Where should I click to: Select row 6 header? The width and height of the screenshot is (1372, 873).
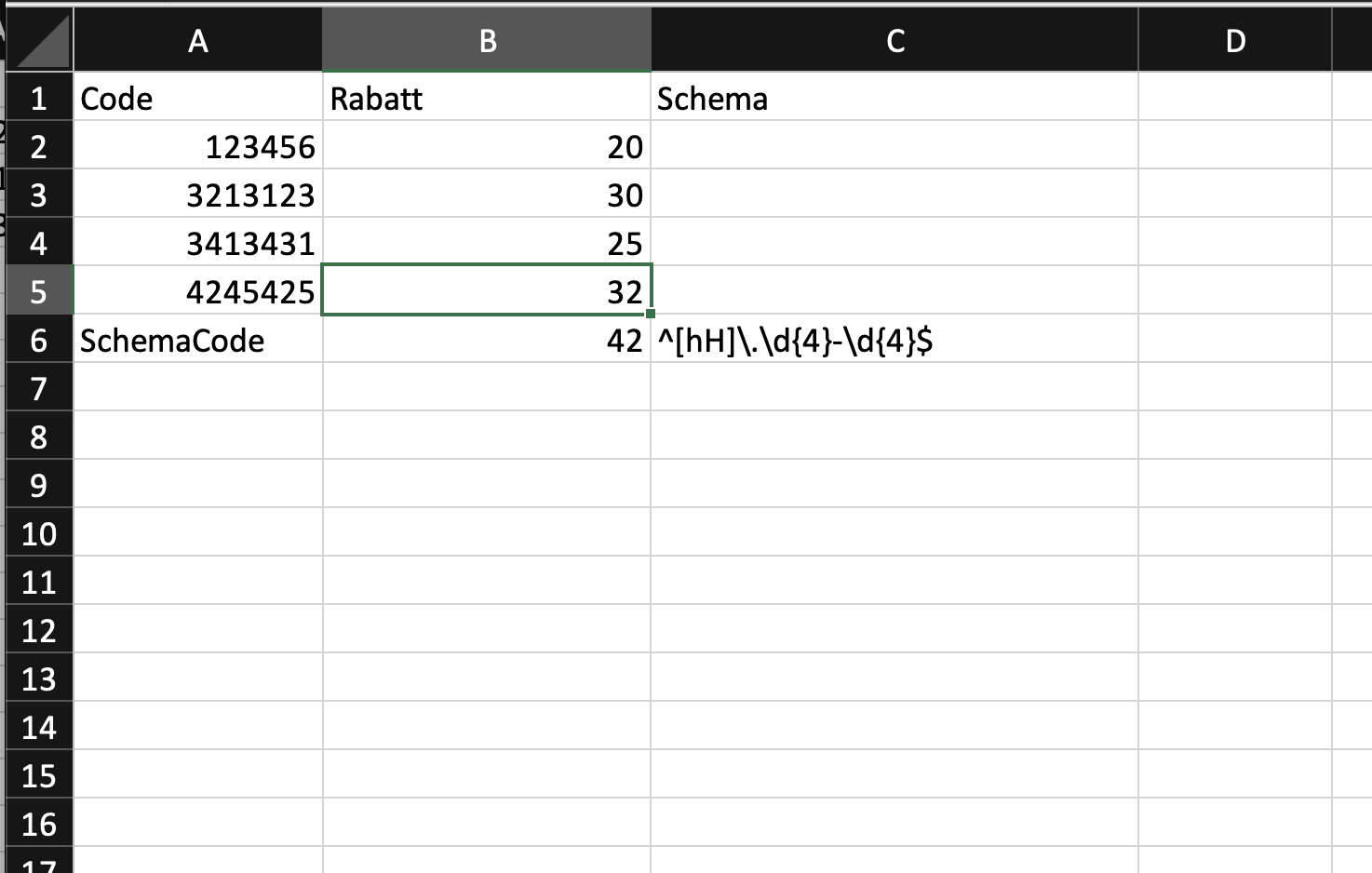39,341
